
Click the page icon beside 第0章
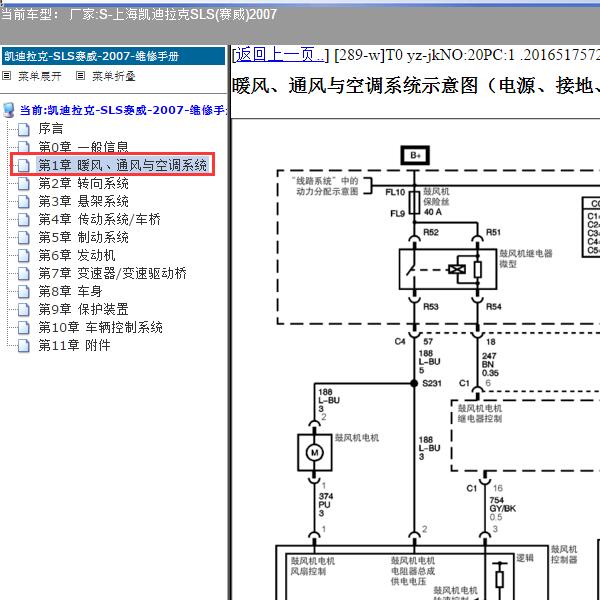[x=24, y=147]
